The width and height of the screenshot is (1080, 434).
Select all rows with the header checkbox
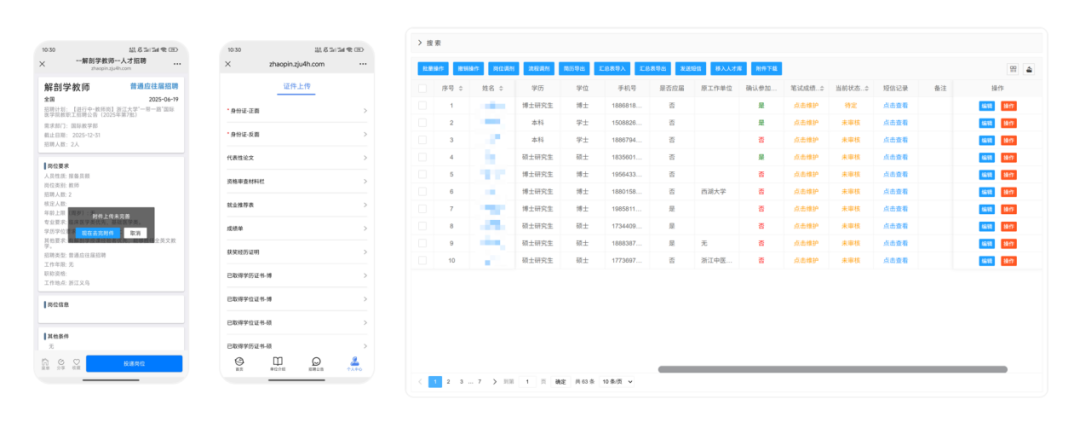[x=422, y=88]
